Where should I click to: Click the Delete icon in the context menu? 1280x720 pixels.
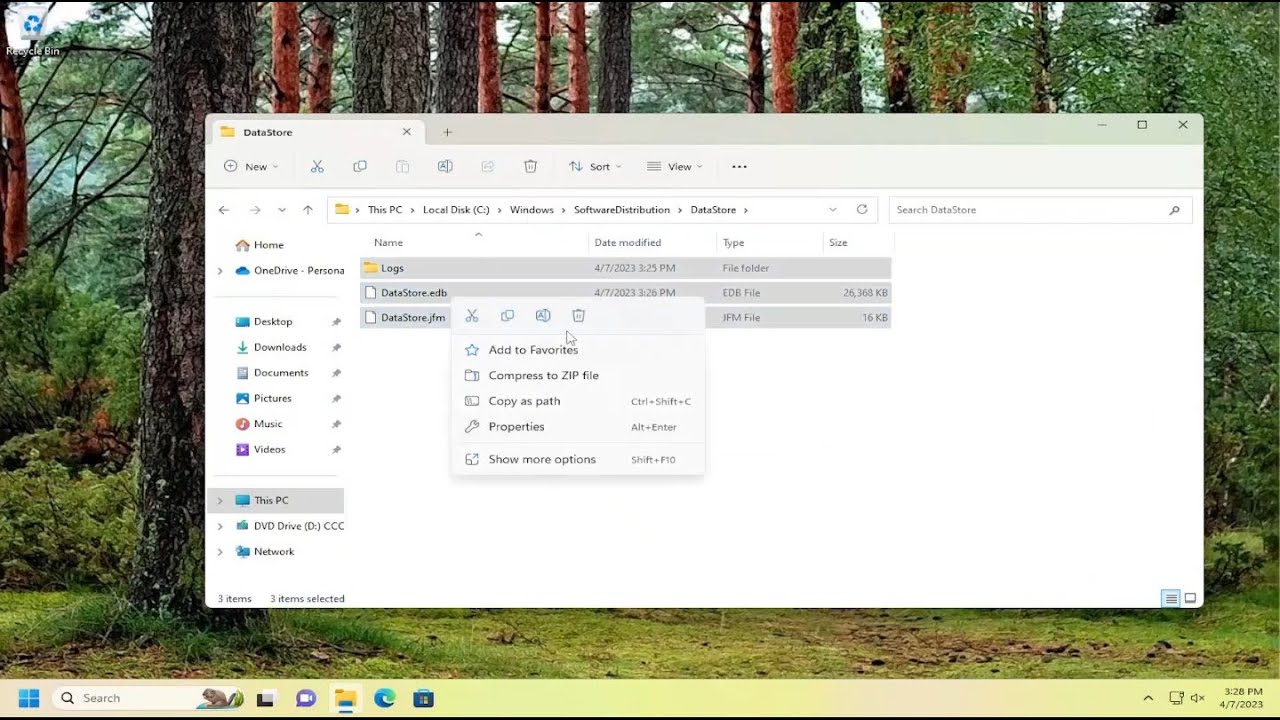pyautogui.click(x=578, y=316)
